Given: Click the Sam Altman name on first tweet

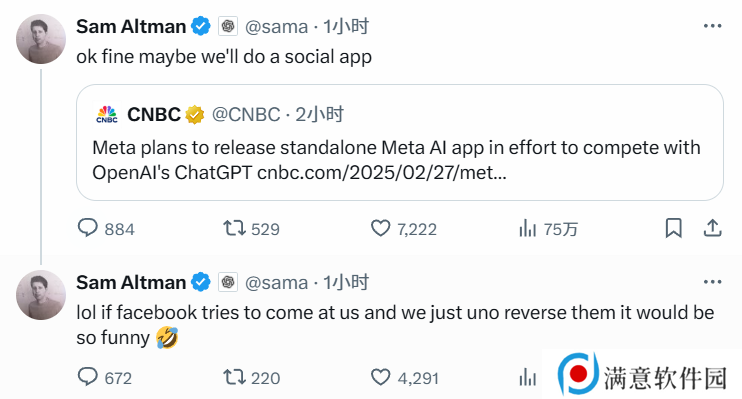Looking at the screenshot, I should coord(131,27).
